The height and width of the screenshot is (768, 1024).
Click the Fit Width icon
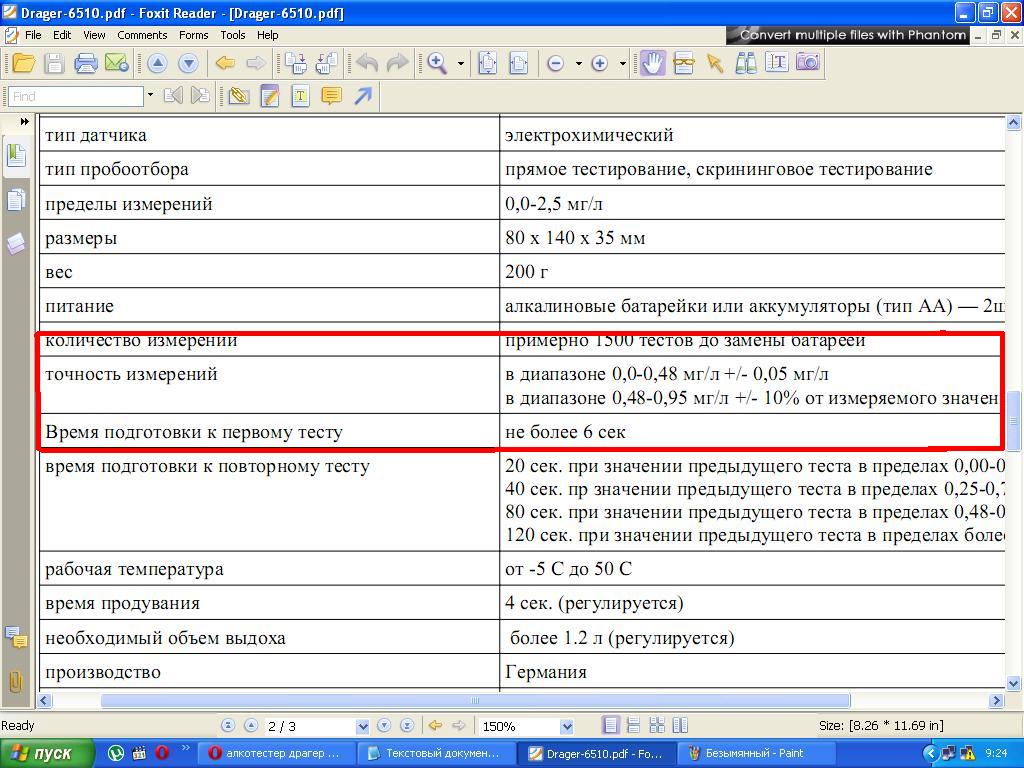(519, 63)
